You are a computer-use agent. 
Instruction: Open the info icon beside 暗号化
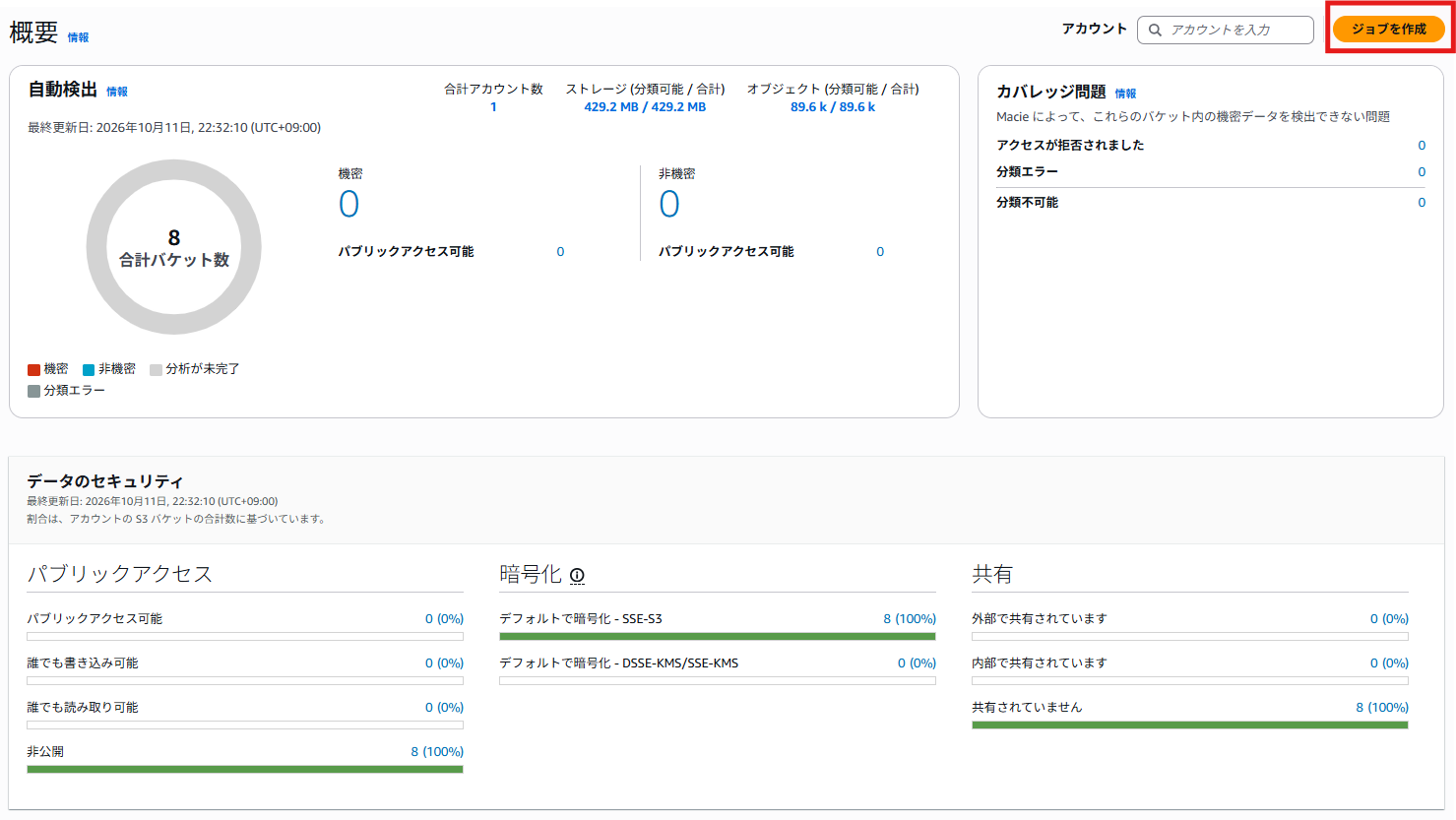click(577, 576)
